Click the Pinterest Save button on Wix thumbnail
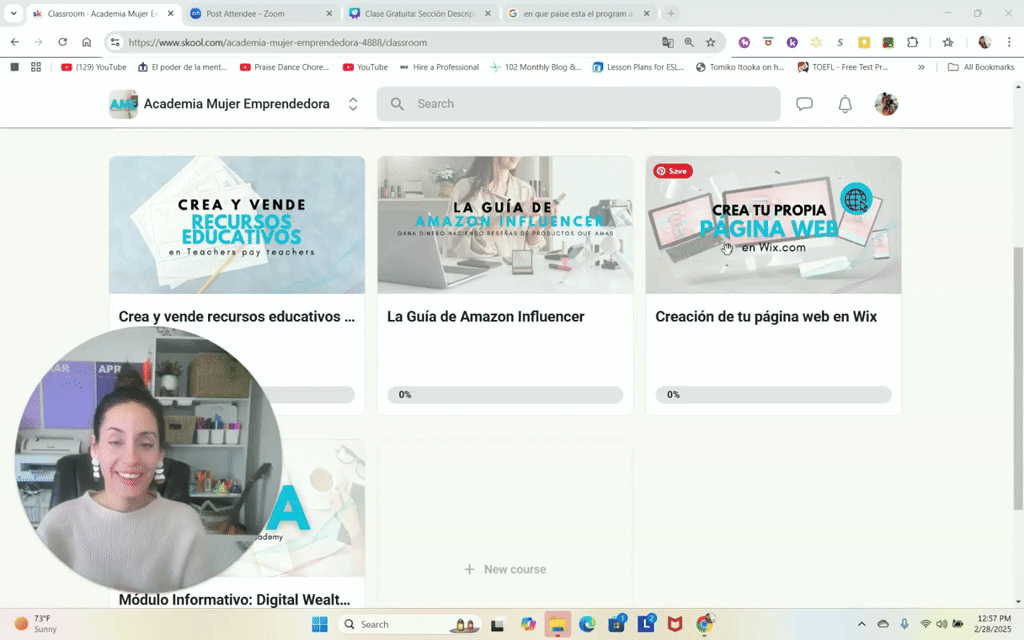The height and width of the screenshot is (640, 1024). 673,171
